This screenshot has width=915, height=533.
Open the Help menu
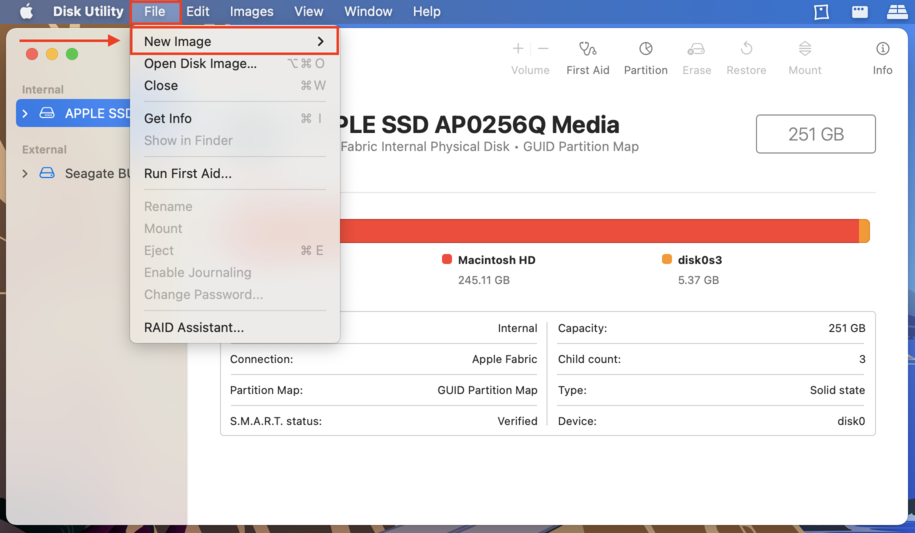tap(427, 12)
